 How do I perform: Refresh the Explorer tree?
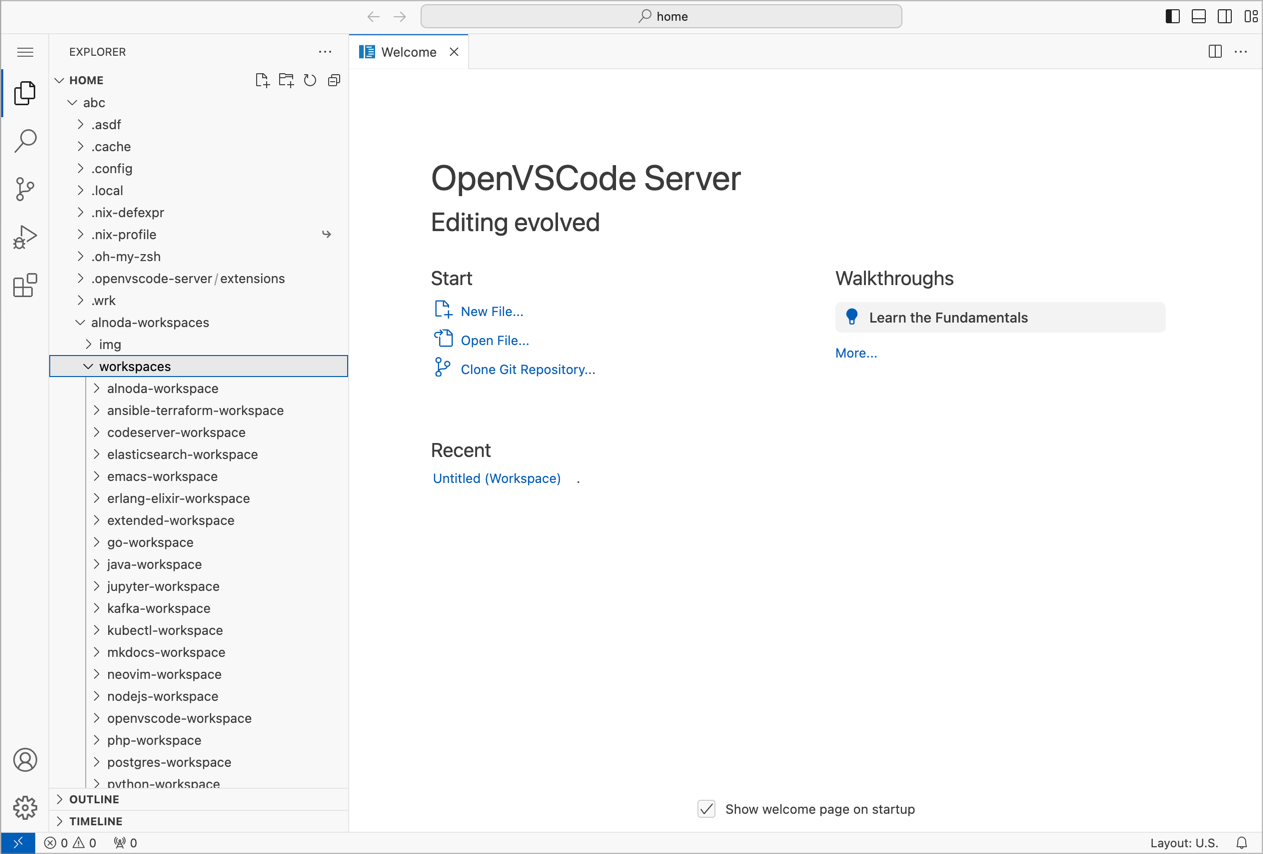coord(310,80)
